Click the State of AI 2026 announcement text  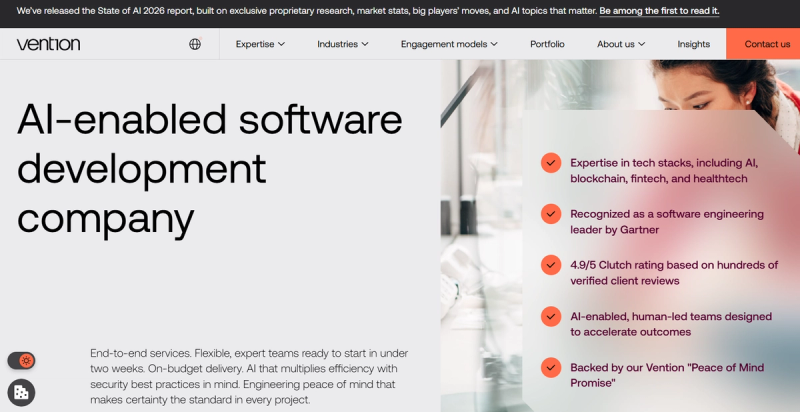[x=307, y=11]
